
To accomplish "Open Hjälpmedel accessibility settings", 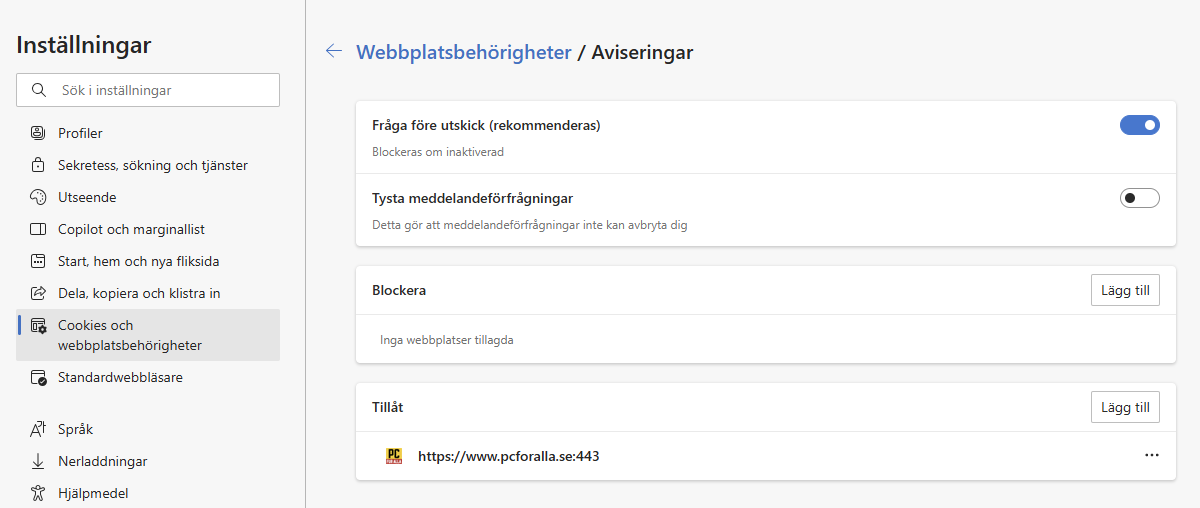I will (93, 493).
